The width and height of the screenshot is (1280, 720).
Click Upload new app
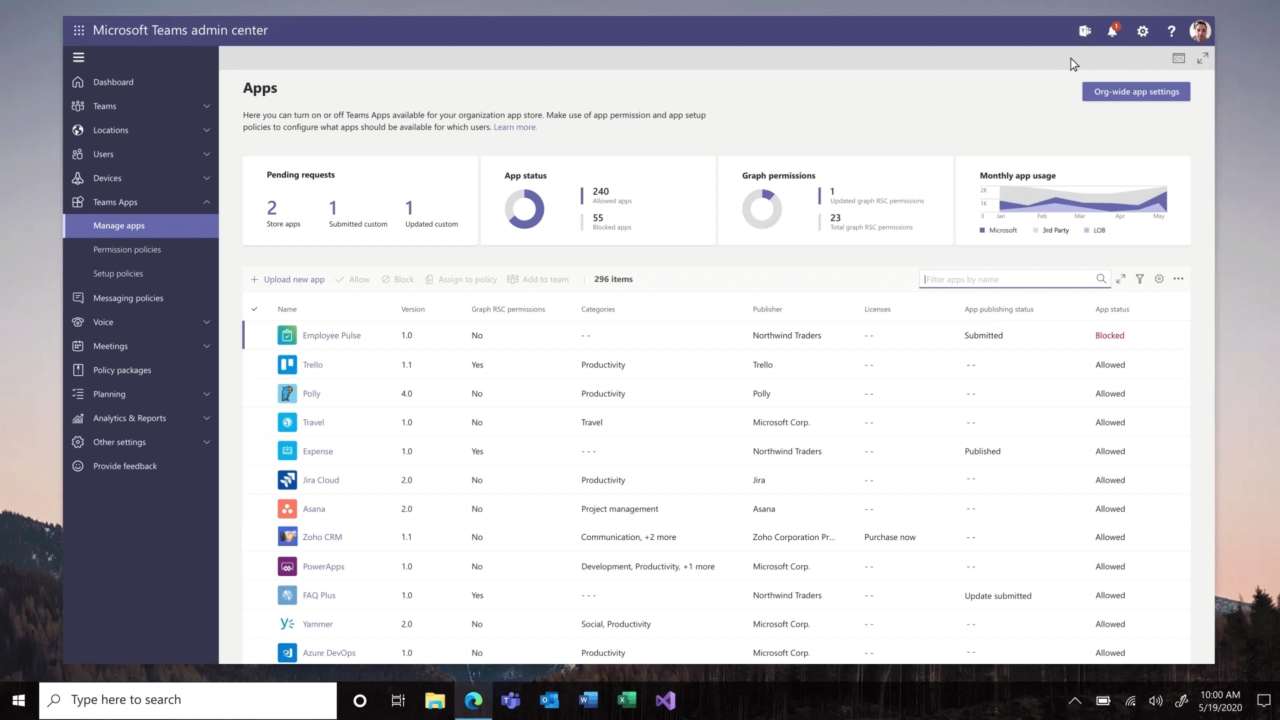pos(288,280)
